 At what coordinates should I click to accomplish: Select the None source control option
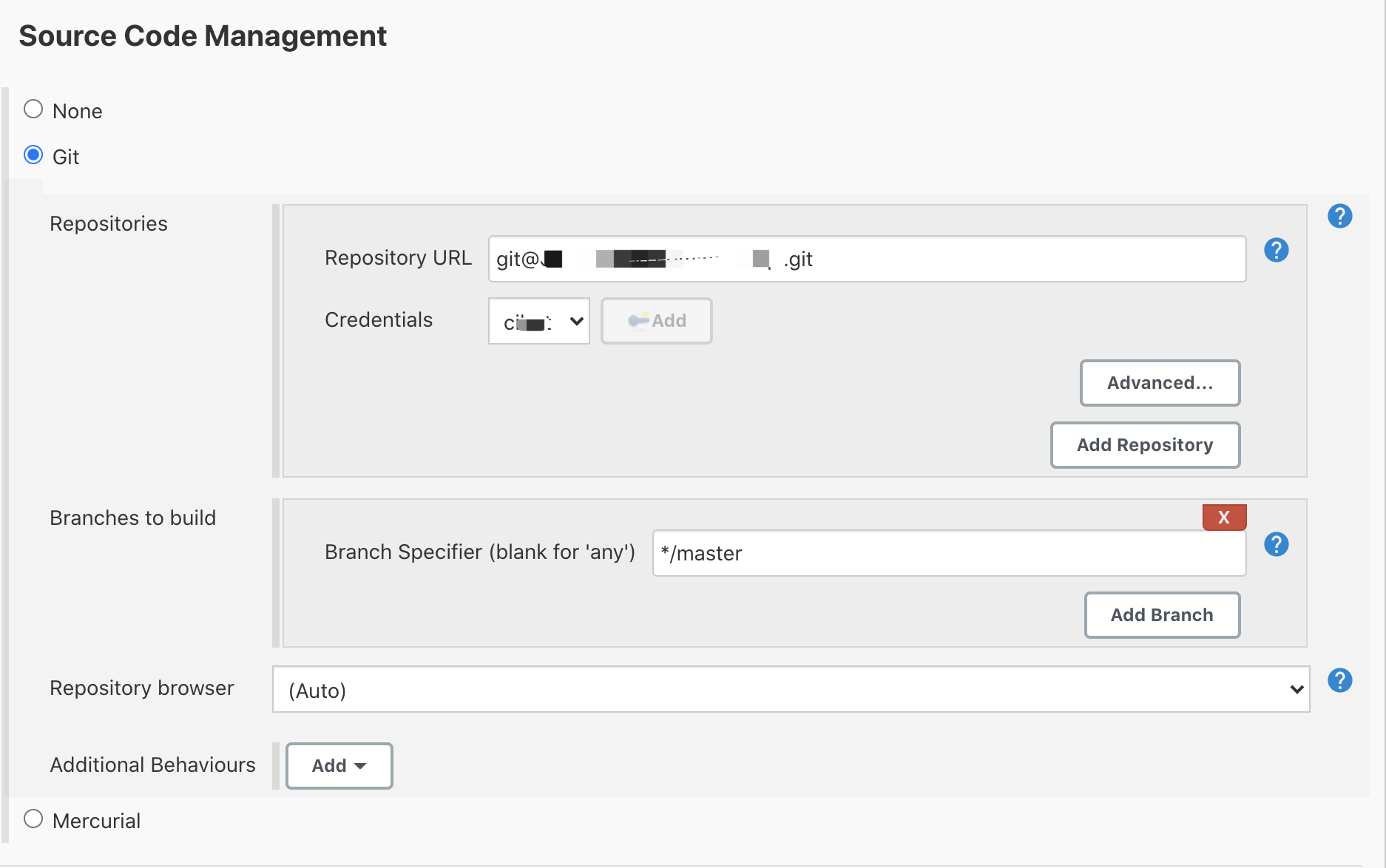click(33, 109)
